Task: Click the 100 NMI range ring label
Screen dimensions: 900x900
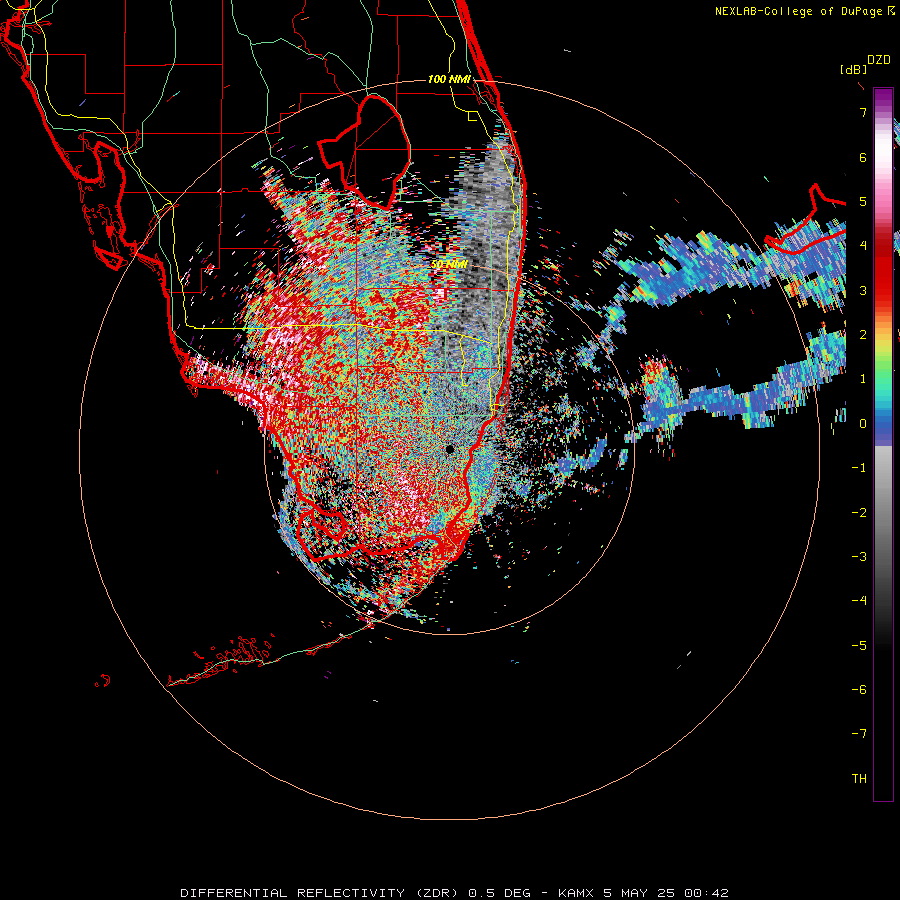Action: pos(449,79)
